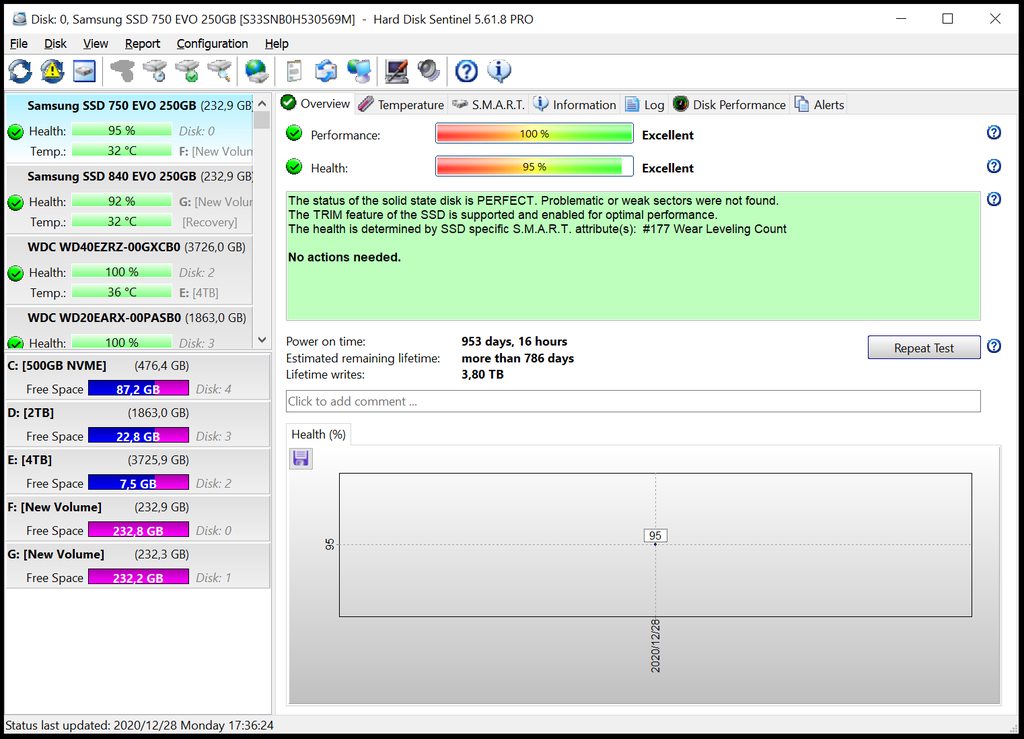1024x739 pixels.
Task: Open the Report menu
Action: pyautogui.click(x=142, y=44)
